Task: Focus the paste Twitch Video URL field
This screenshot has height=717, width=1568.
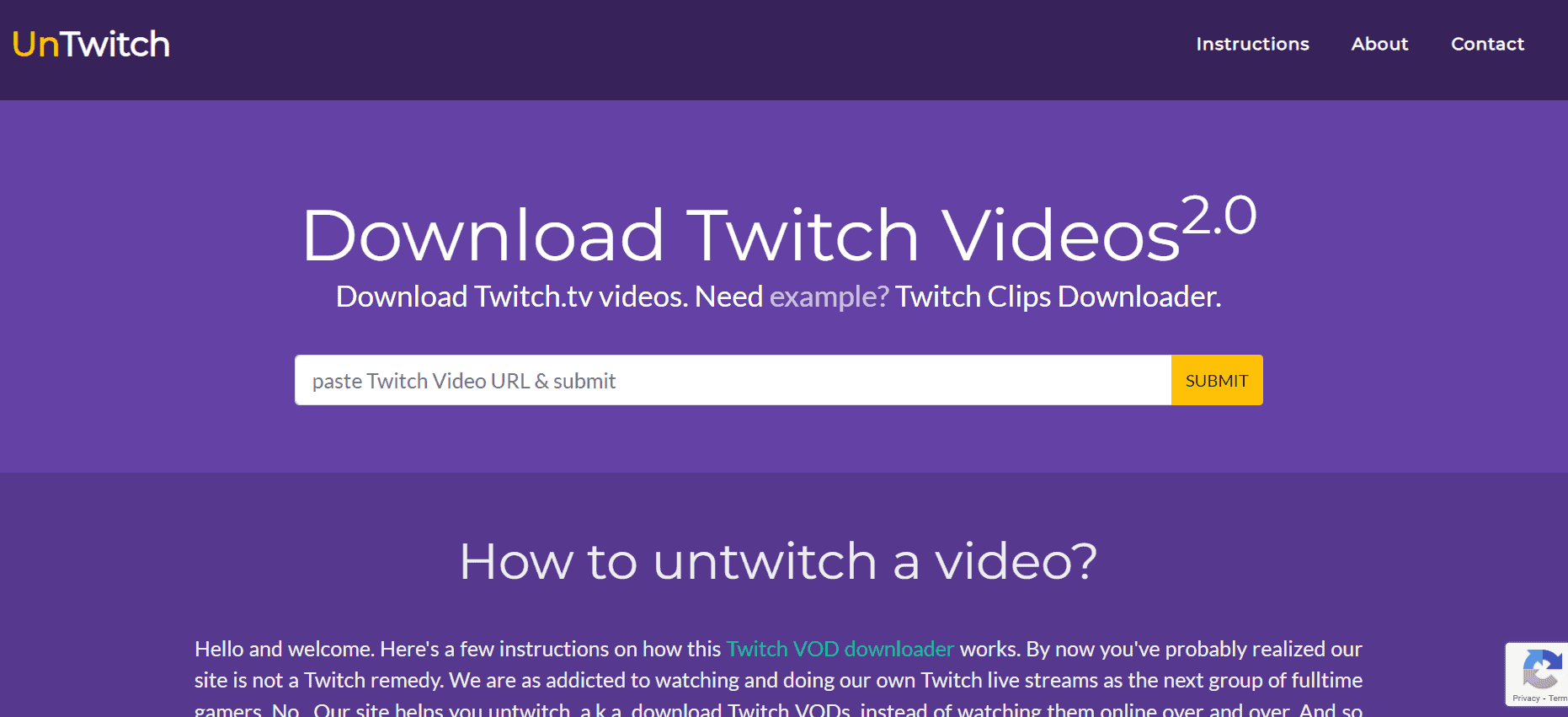Action: pyautogui.click(x=732, y=381)
